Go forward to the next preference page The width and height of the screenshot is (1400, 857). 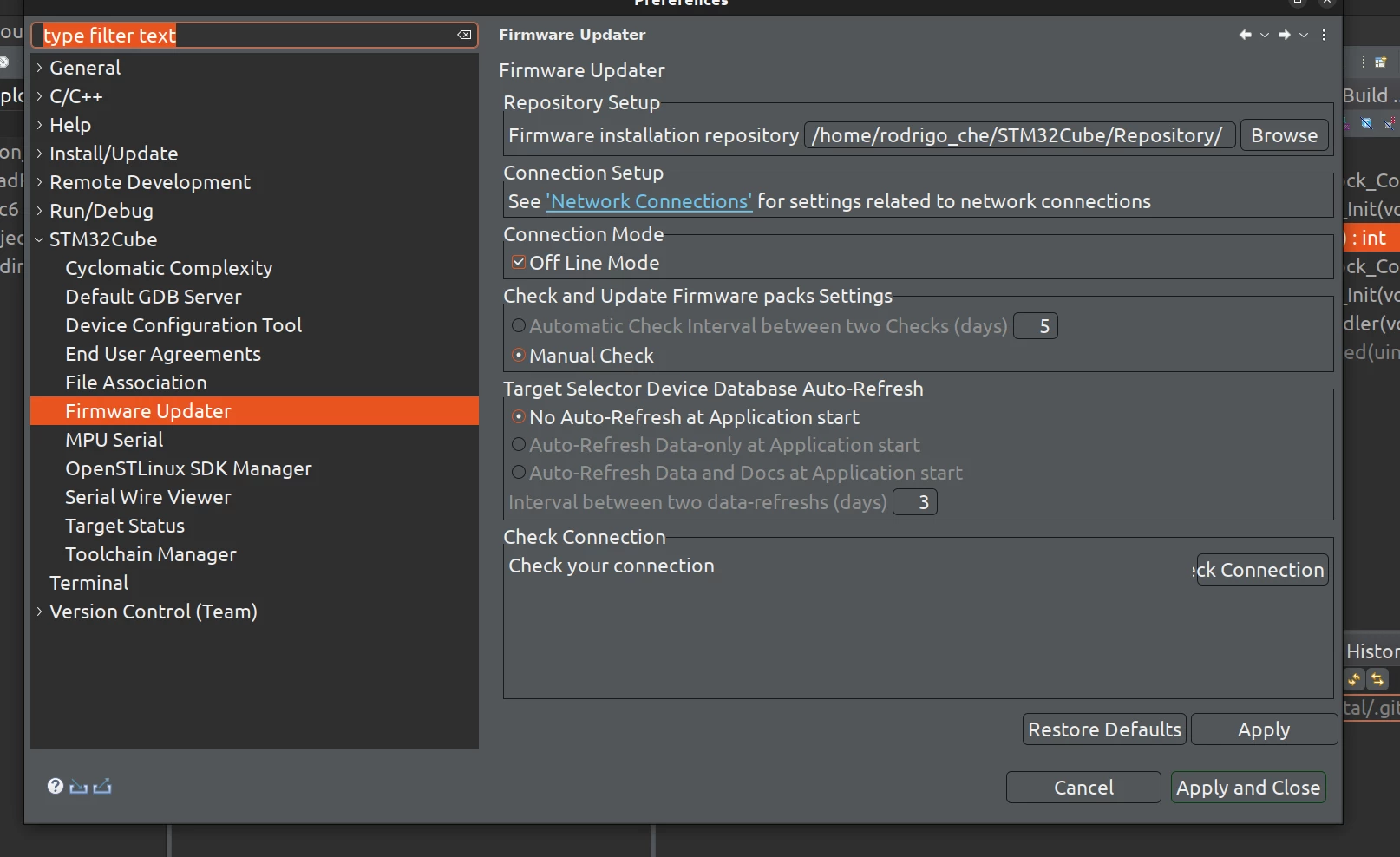click(x=1285, y=35)
